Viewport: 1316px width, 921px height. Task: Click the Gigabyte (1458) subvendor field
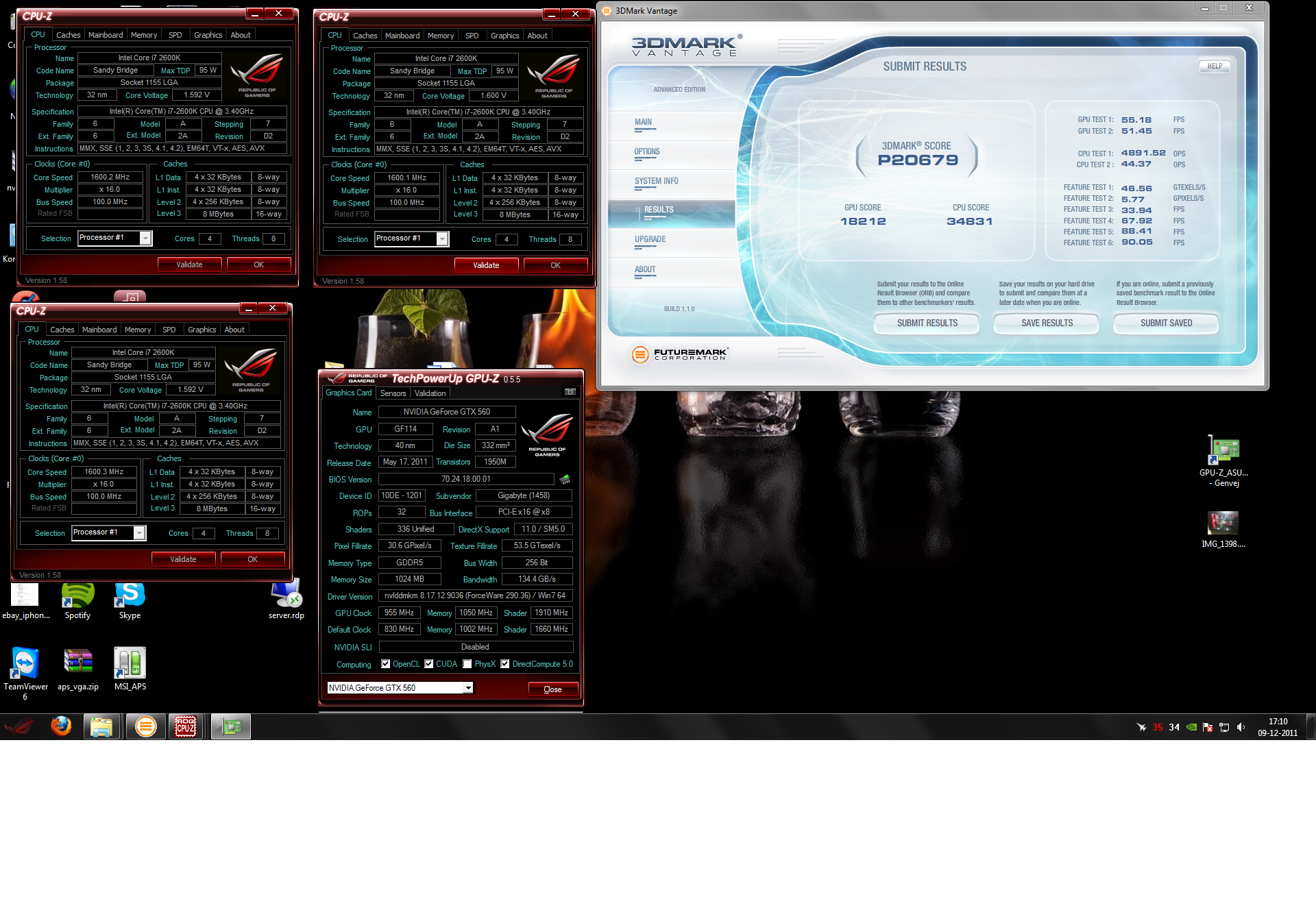(x=524, y=495)
